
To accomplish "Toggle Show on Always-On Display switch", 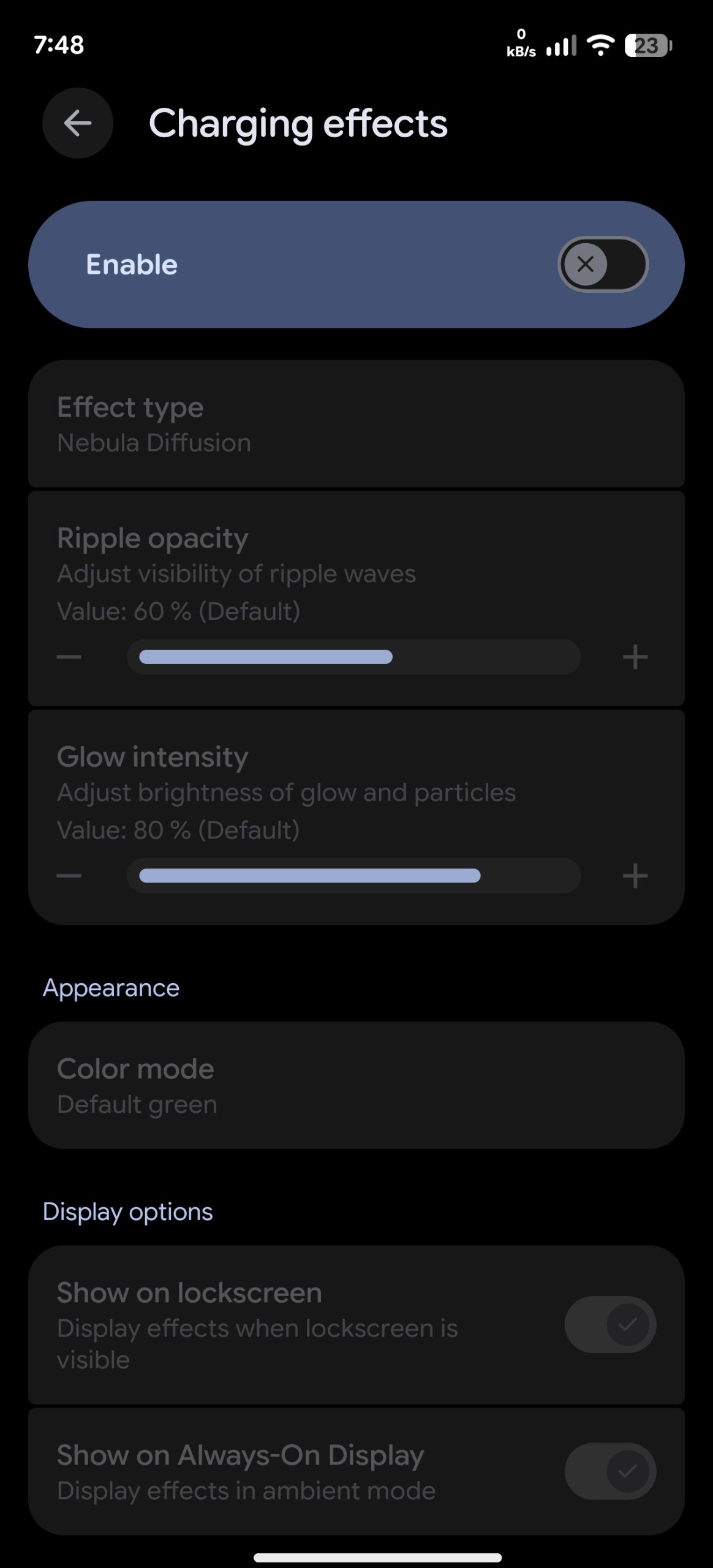I will 610,1471.
